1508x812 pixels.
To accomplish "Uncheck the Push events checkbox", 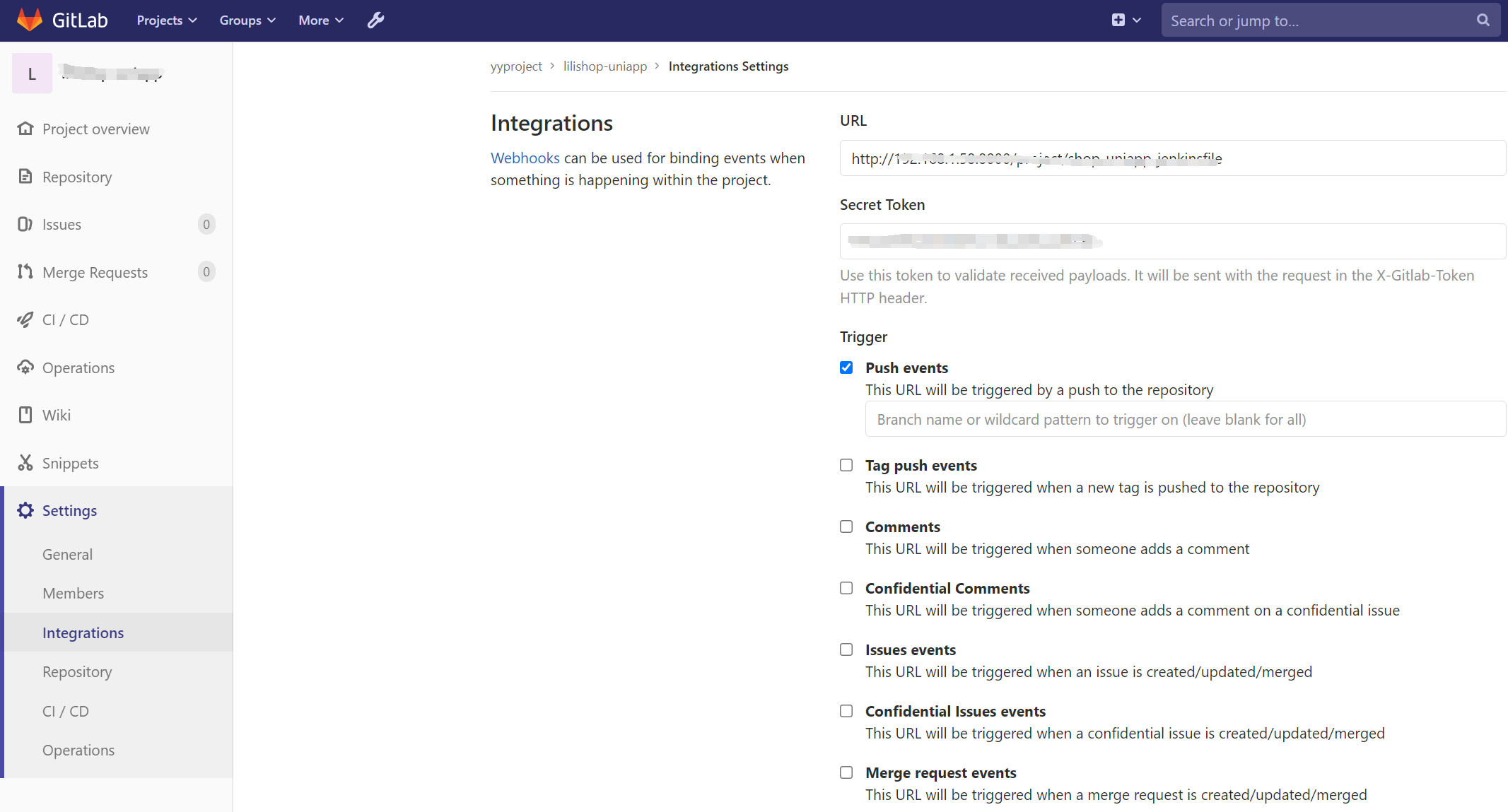I will pyautogui.click(x=846, y=367).
